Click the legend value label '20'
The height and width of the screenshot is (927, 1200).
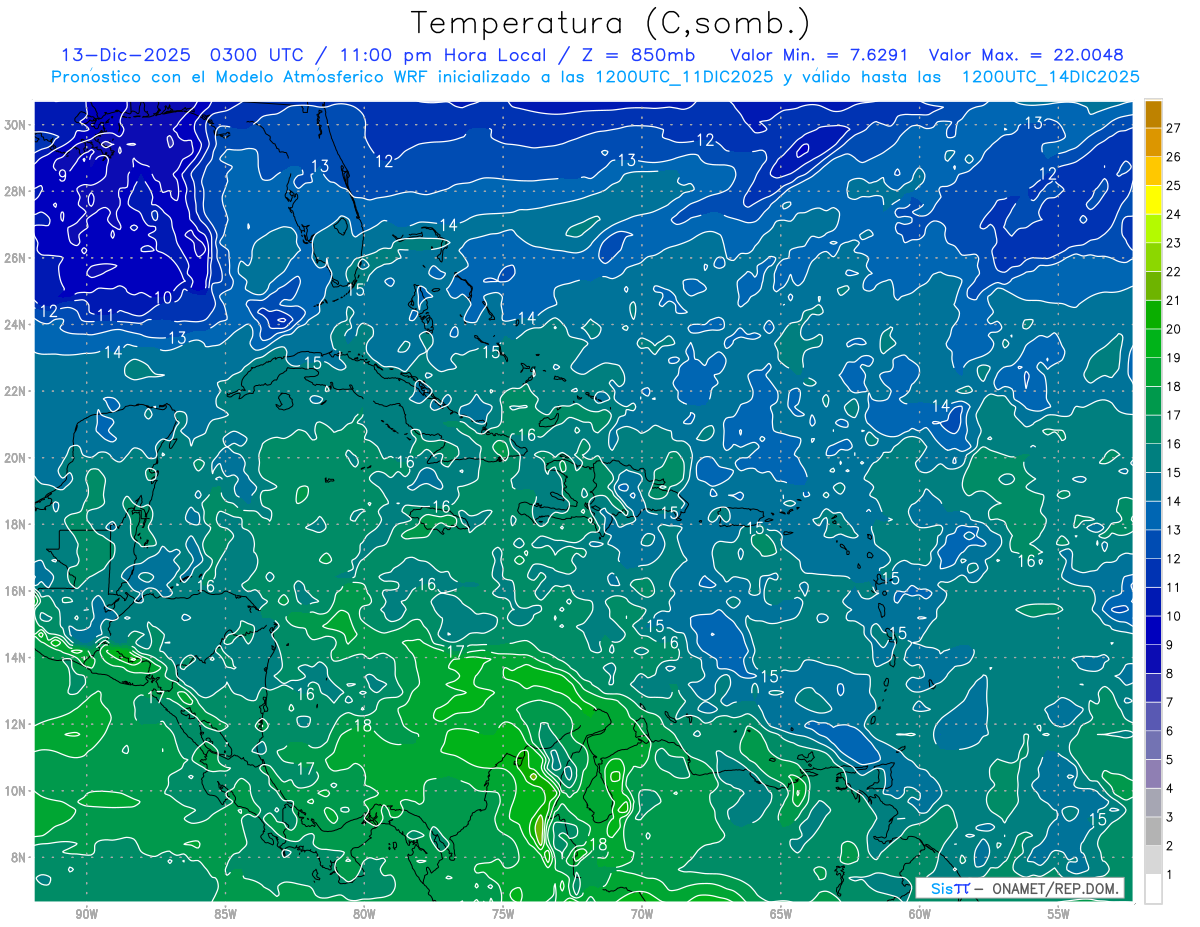click(x=1173, y=329)
